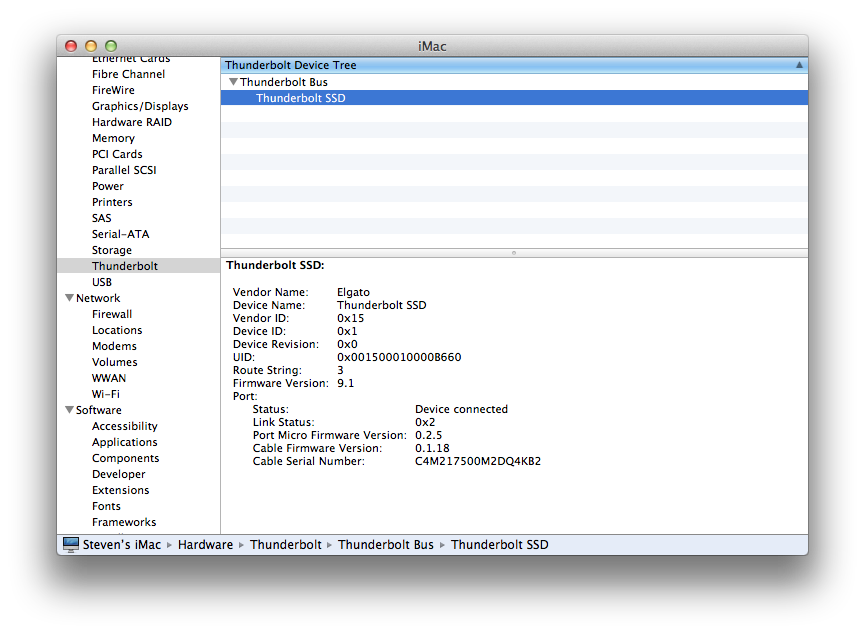Open Serial-ATA in sidebar
Image resolution: width=865 pixels, height=634 pixels.
120,234
